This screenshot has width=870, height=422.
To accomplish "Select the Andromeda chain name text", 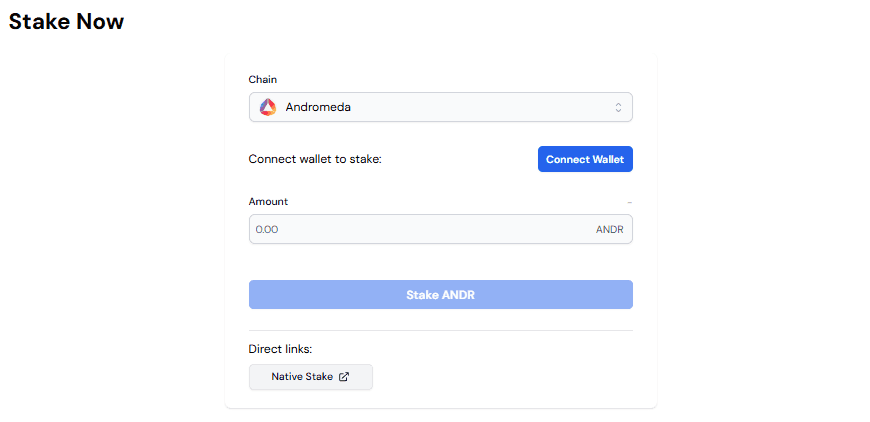I will pyautogui.click(x=318, y=107).
